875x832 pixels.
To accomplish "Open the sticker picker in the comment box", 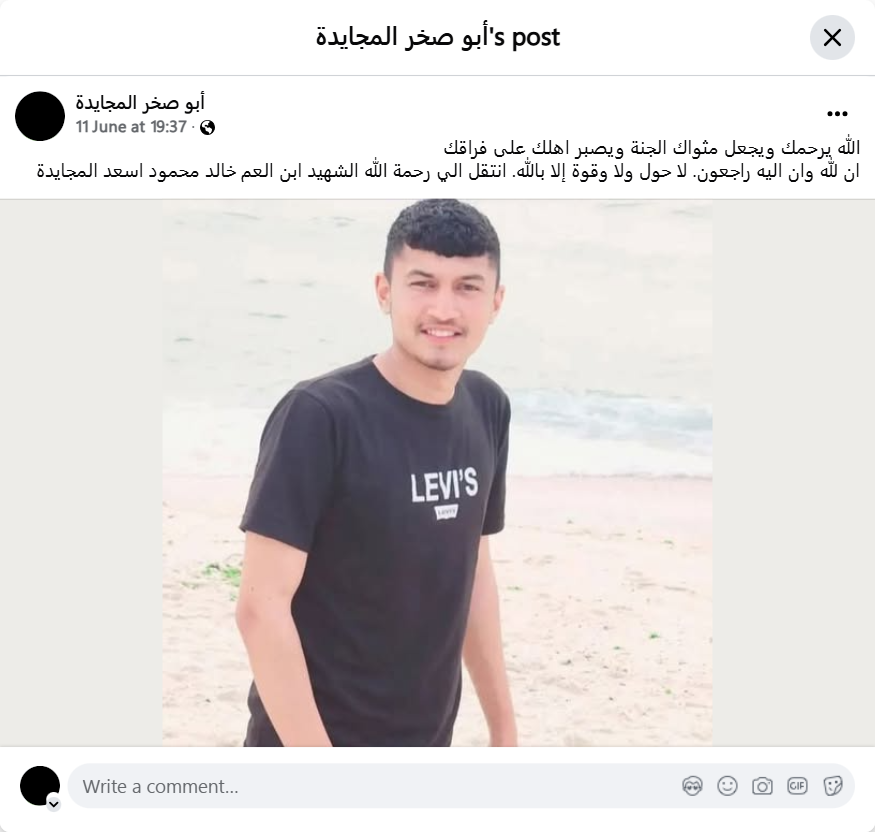I will [x=832, y=786].
